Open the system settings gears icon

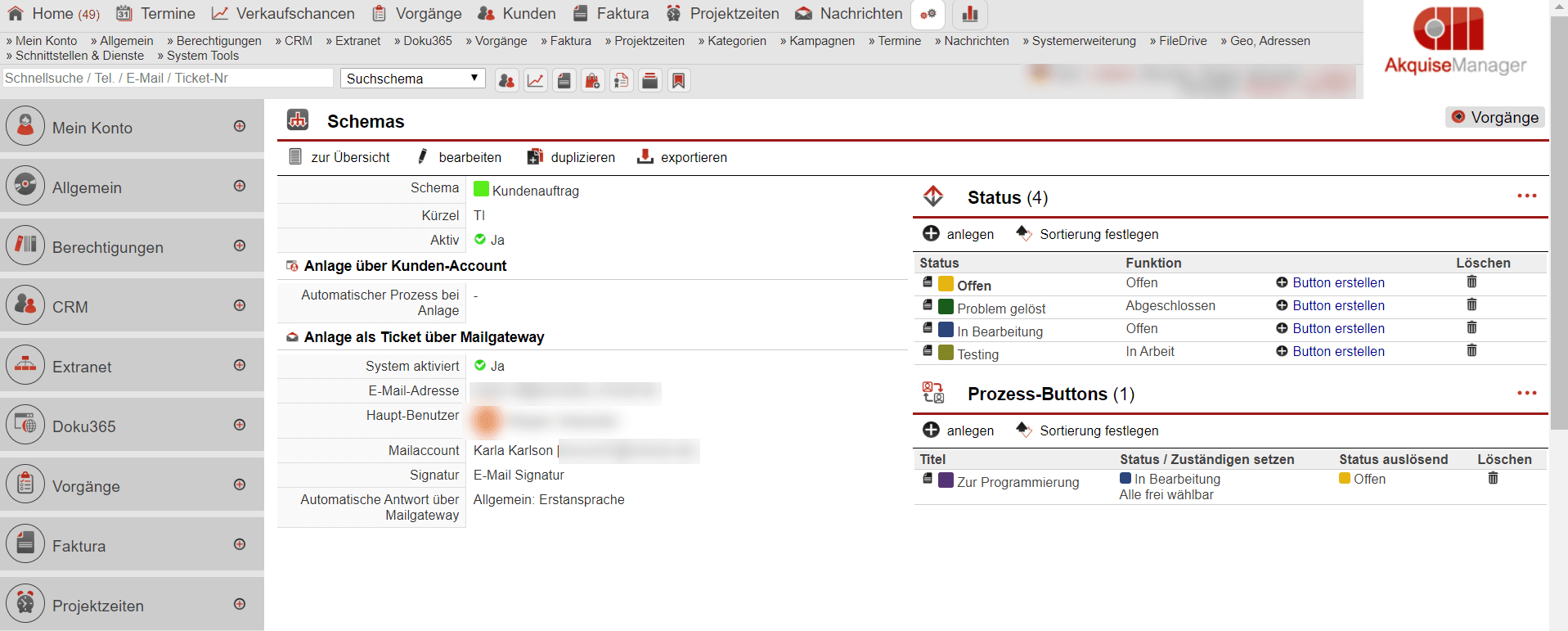point(928,14)
